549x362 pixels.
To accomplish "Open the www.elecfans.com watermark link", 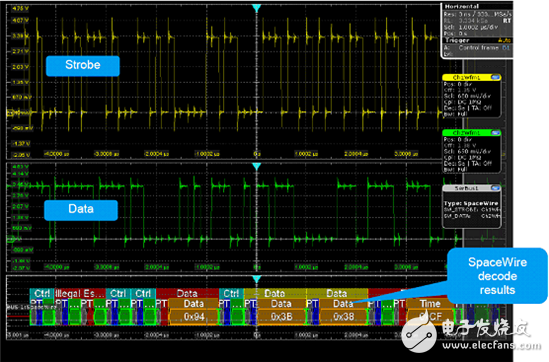I will click(x=491, y=346).
